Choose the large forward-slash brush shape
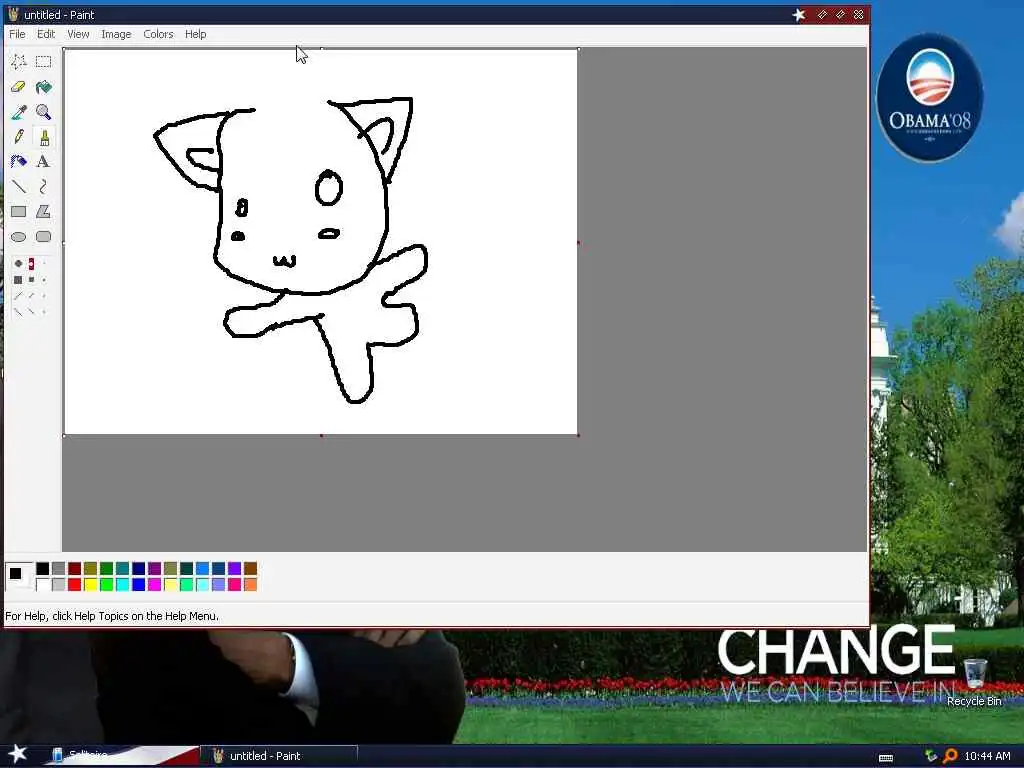 click(18, 296)
